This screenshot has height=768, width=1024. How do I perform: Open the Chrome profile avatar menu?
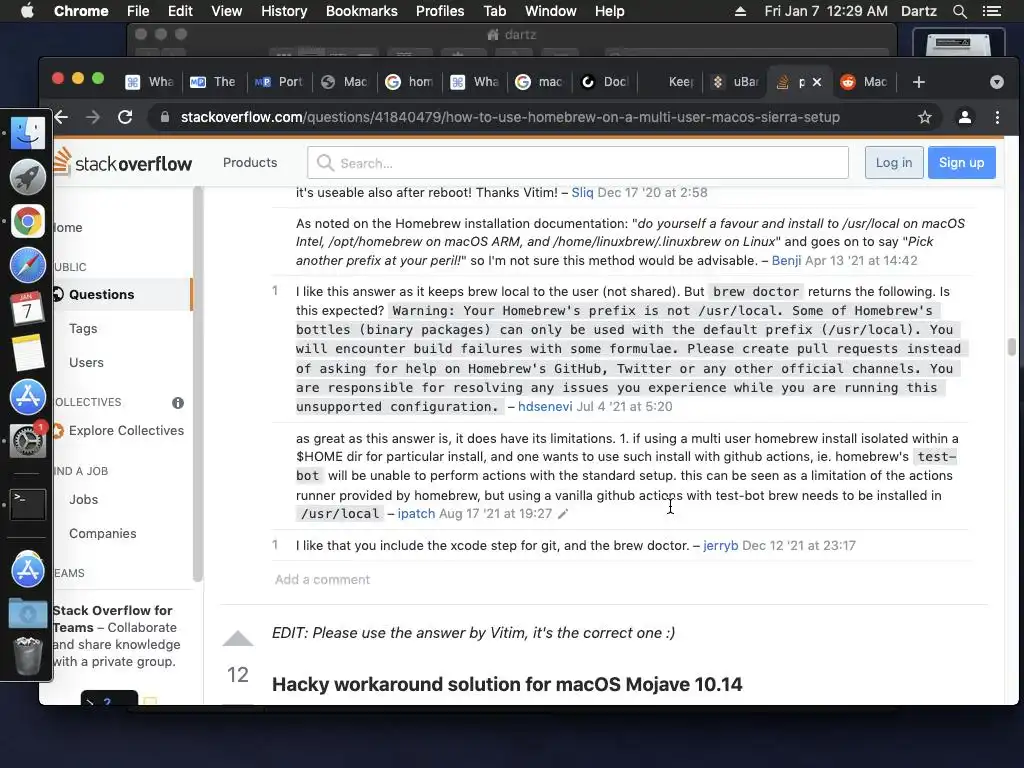coord(965,118)
